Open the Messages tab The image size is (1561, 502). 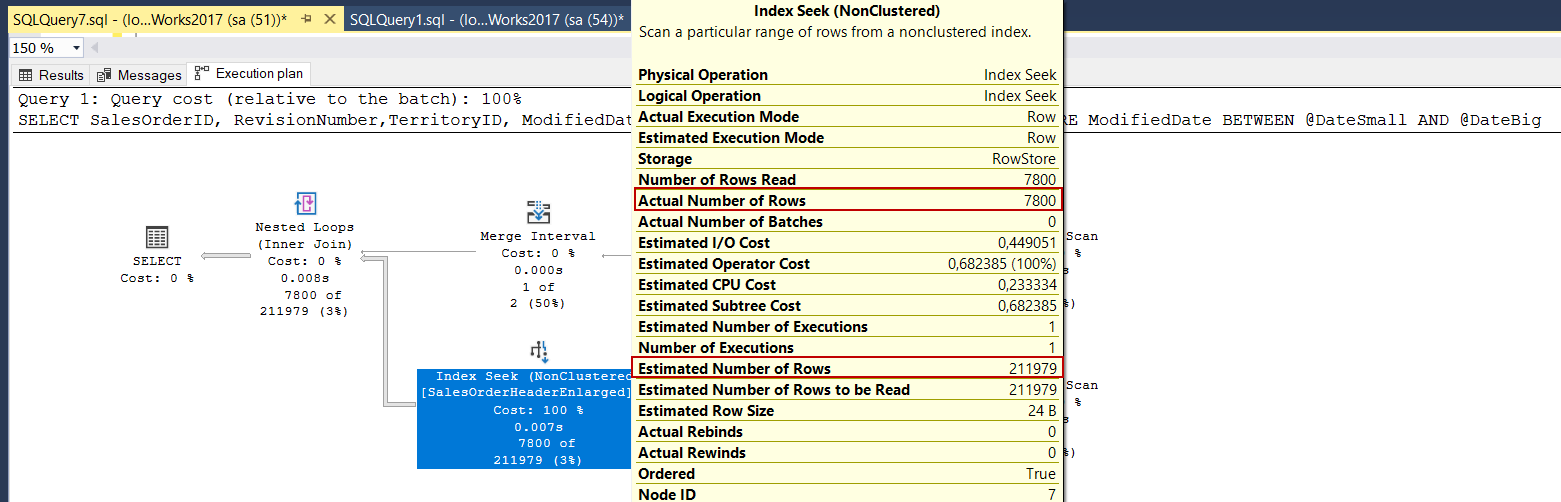139,75
